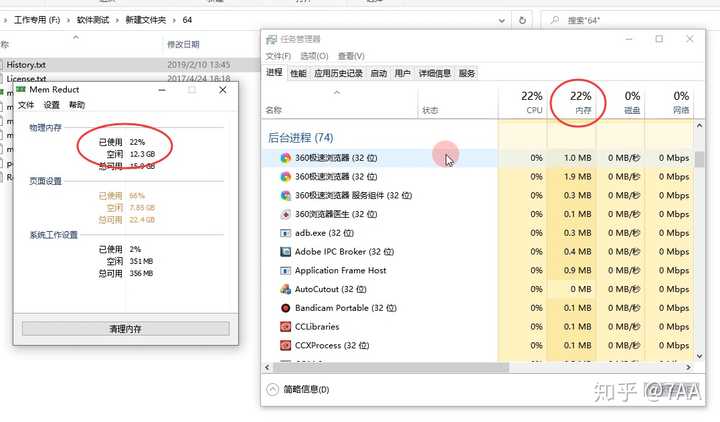Click the 新建文件夹 breadcrumb segment
This screenshot has width=720, height=422.
146,20
